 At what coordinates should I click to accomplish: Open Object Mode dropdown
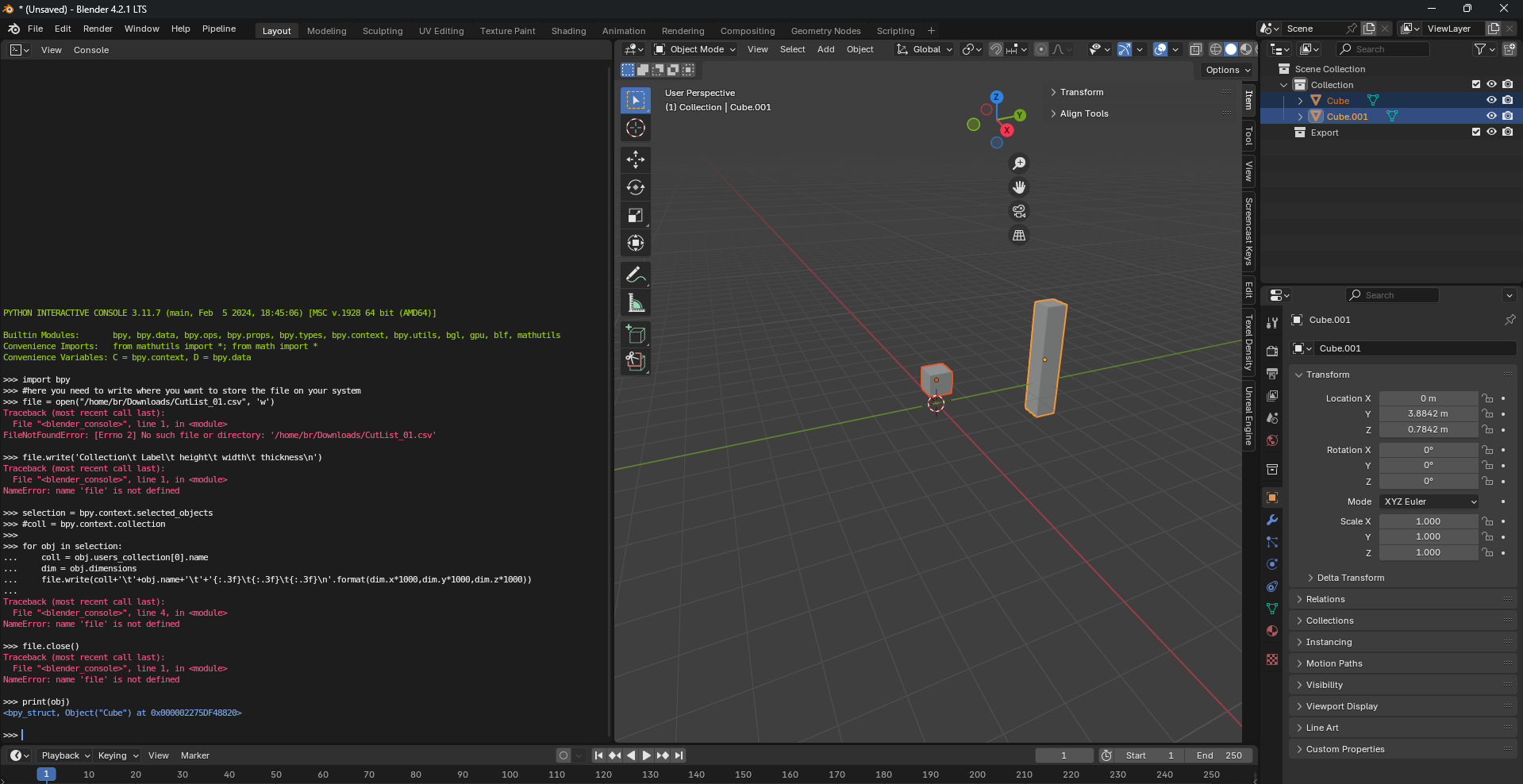pos(694,49)
